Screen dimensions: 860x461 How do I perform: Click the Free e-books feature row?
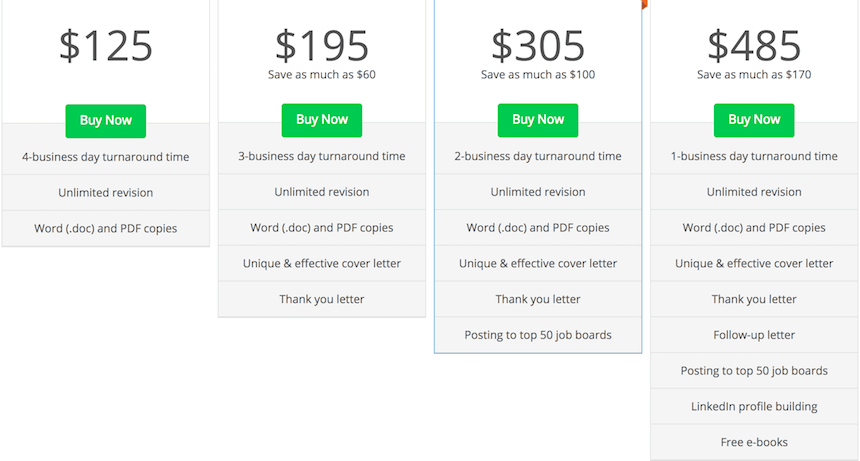[754, 442]
